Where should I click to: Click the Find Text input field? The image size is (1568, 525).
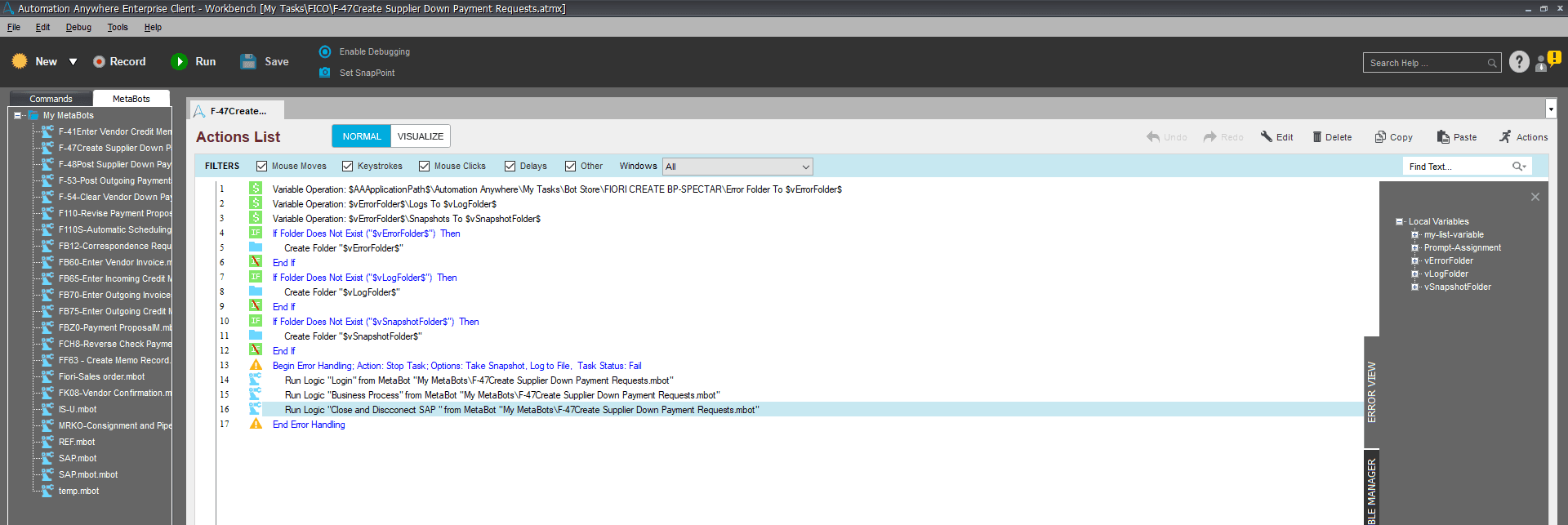click(1458, 167)
